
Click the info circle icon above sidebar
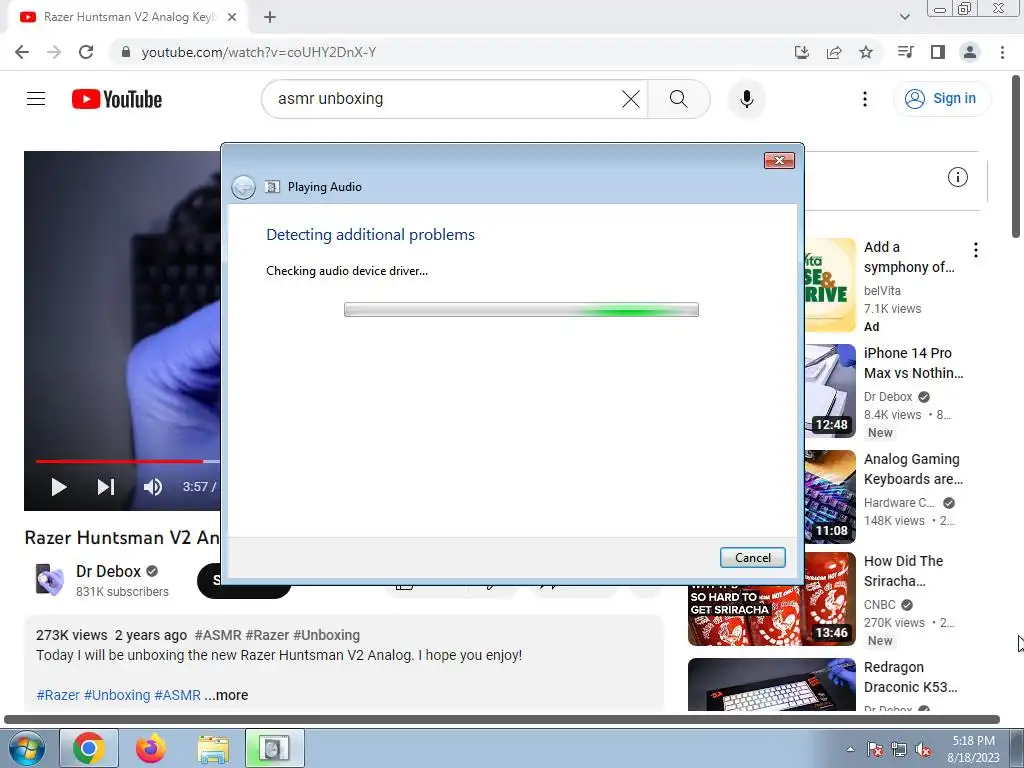957,177
